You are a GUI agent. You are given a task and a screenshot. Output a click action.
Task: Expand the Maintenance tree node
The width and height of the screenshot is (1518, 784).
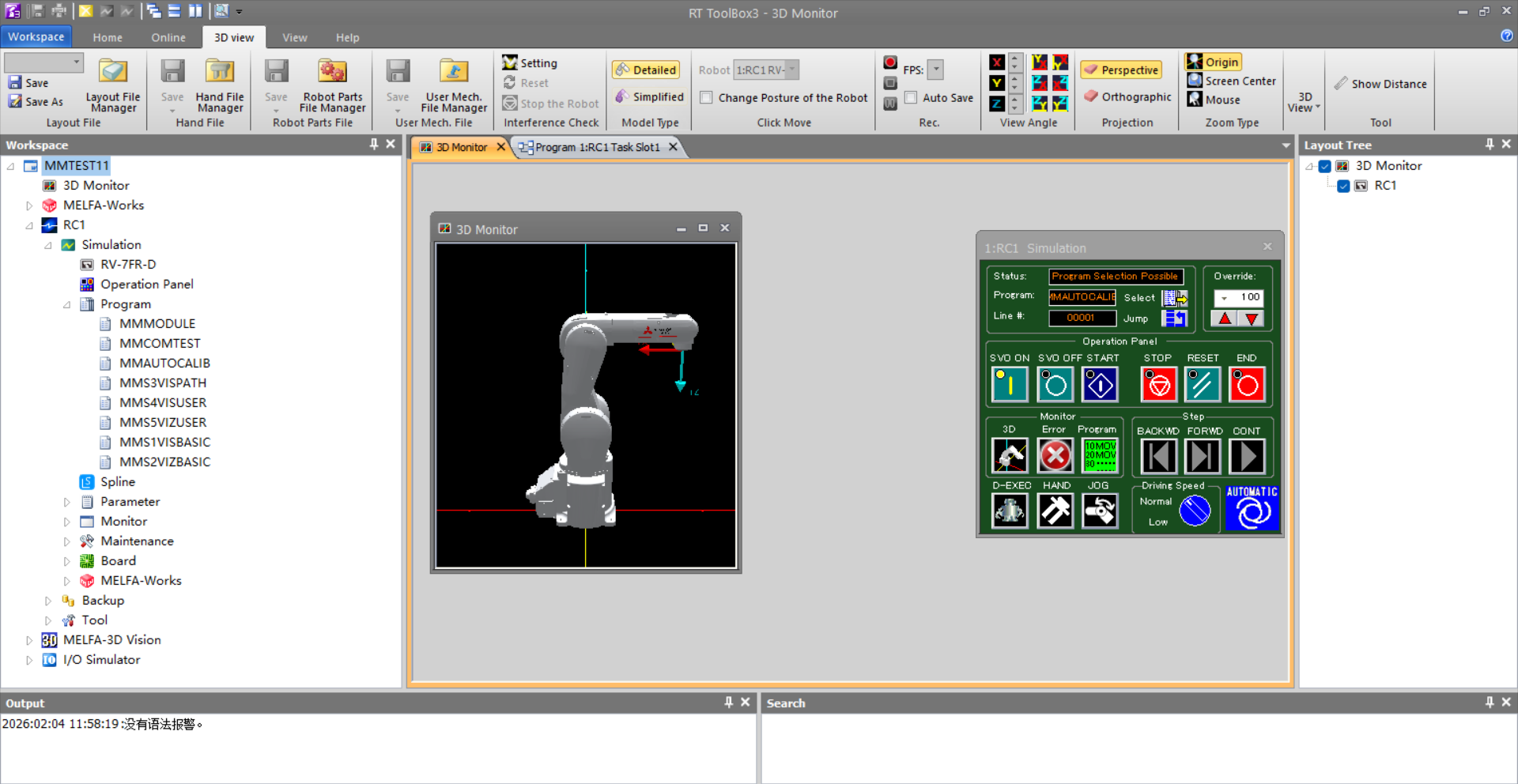point(67,541)
